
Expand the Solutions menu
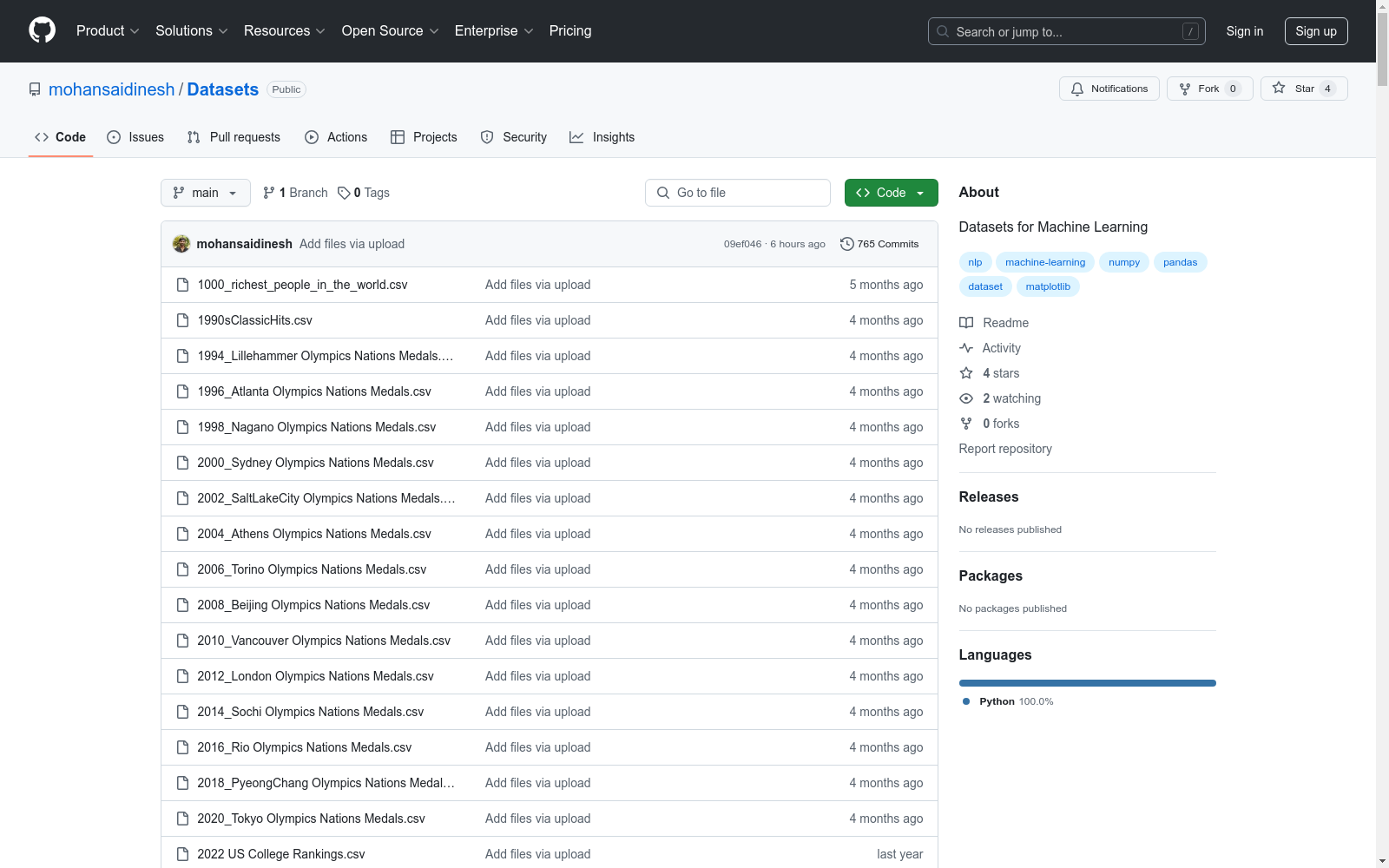[x=191, y=31]
